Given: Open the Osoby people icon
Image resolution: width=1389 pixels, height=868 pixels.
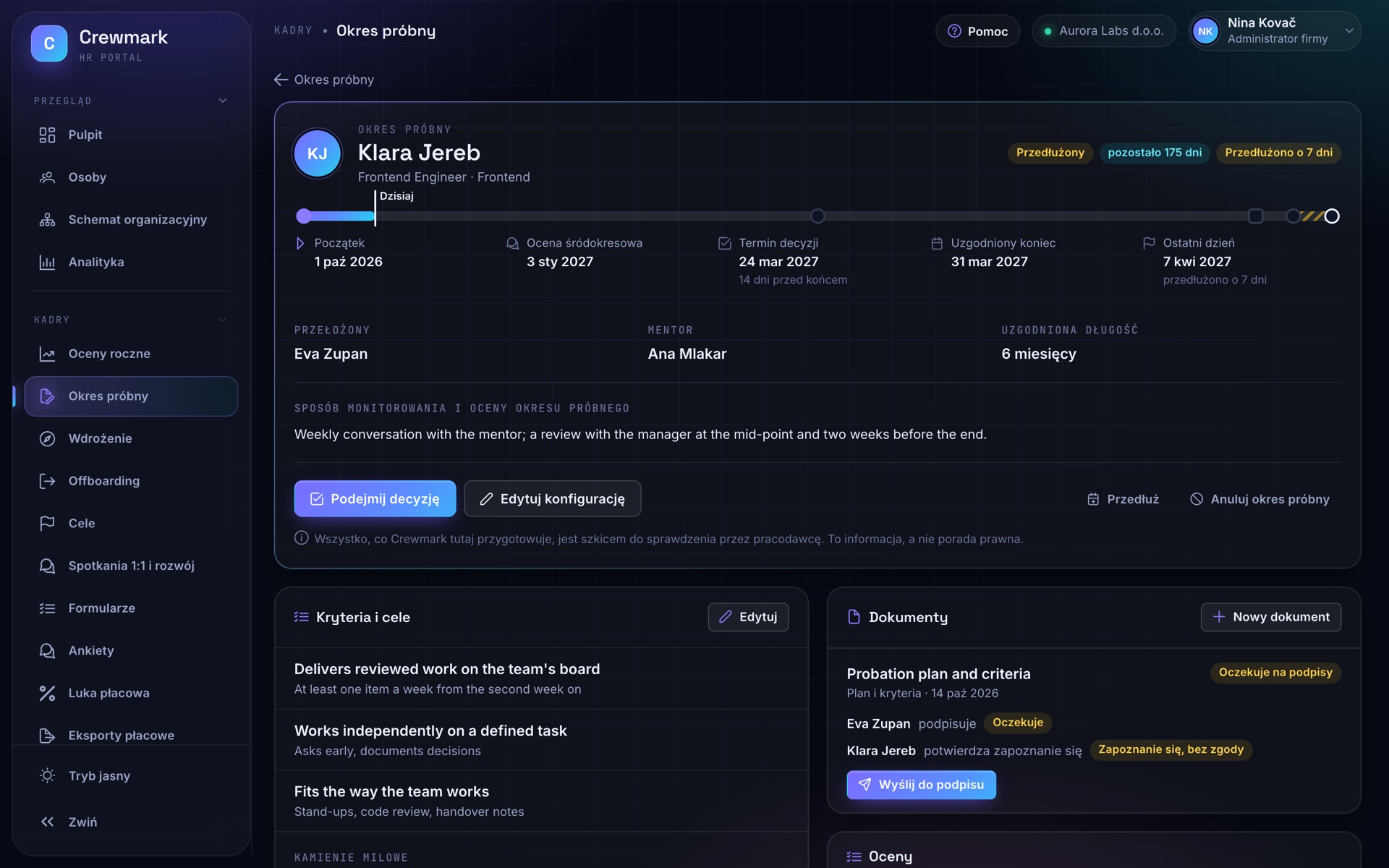Looking at the screenshot, I should pos(47,177).
